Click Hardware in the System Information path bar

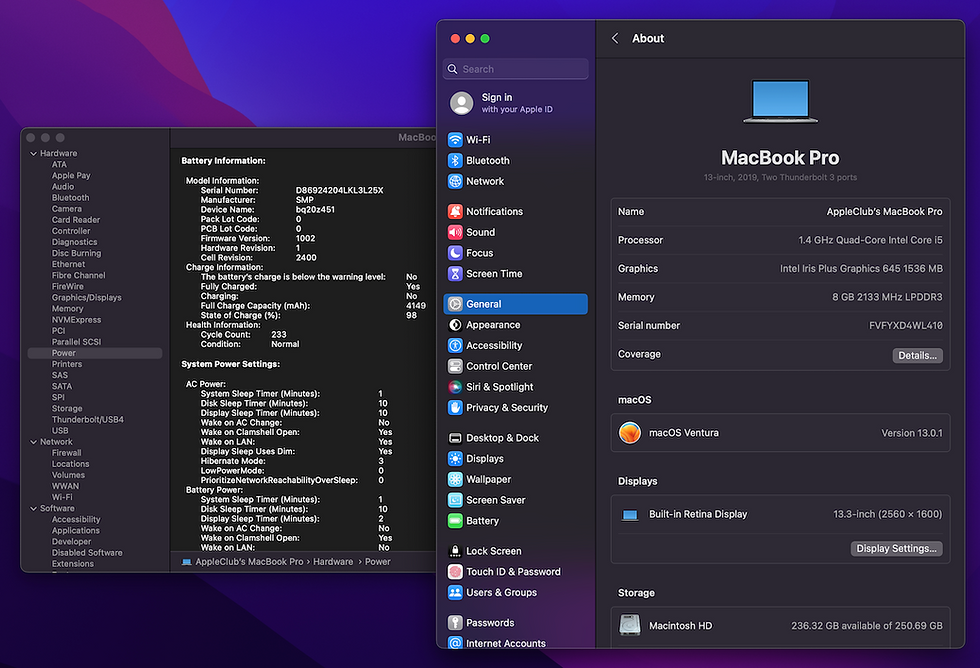(x=332, y=562)
